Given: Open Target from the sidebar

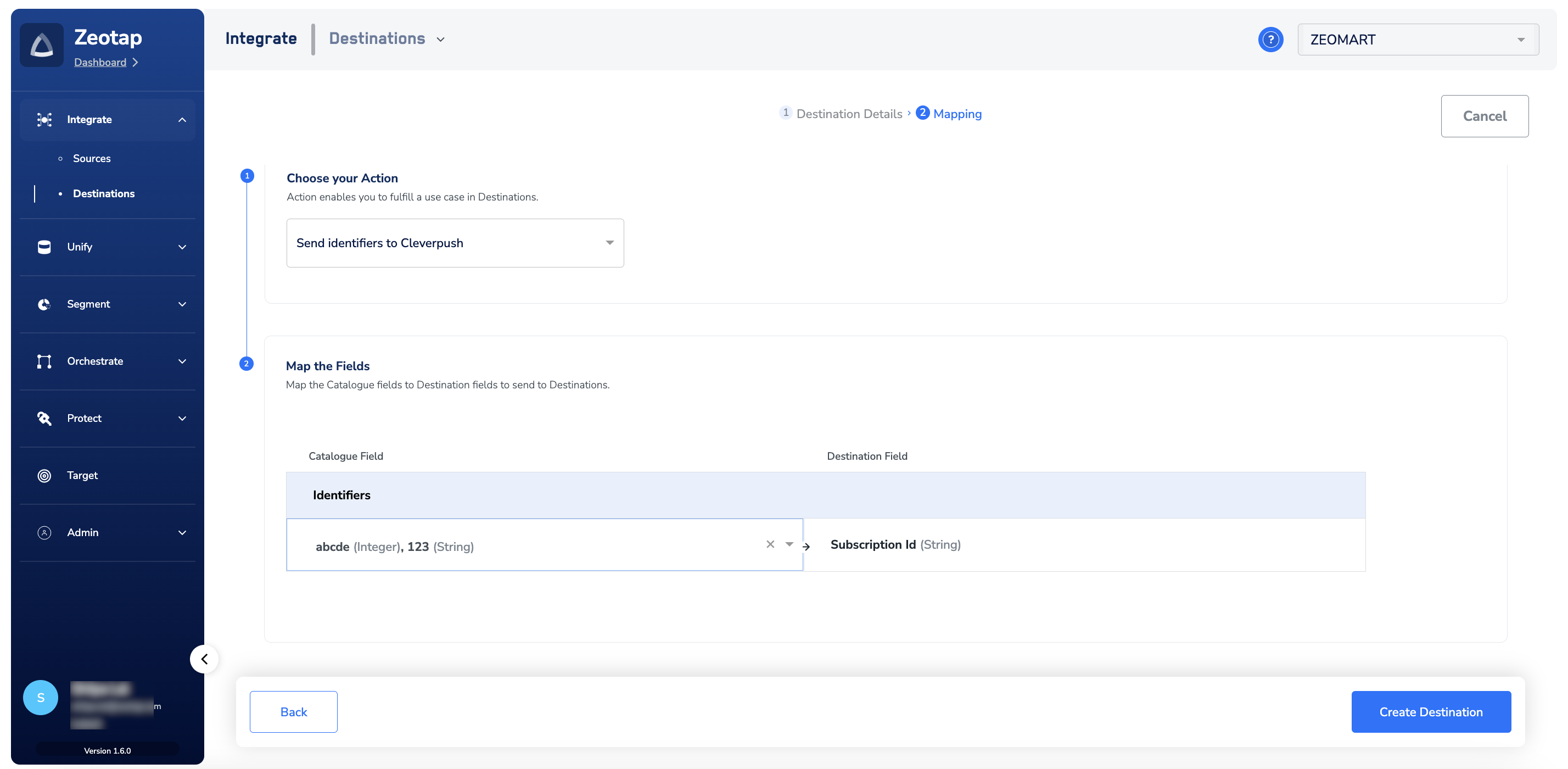Looking at the screenshot, I should click(x=82, y=476).
